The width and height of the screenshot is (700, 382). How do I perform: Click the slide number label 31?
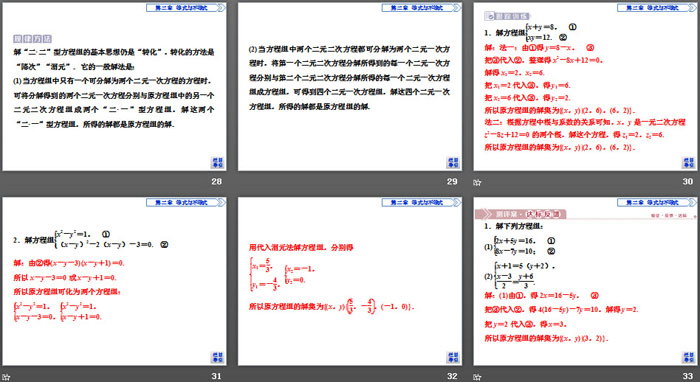217,376
